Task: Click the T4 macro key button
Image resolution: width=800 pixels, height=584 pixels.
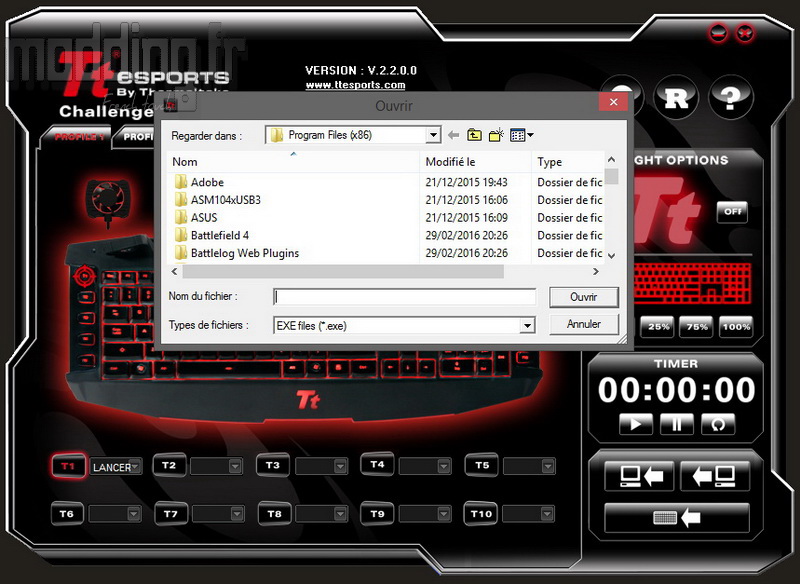Action: (377, 465)
